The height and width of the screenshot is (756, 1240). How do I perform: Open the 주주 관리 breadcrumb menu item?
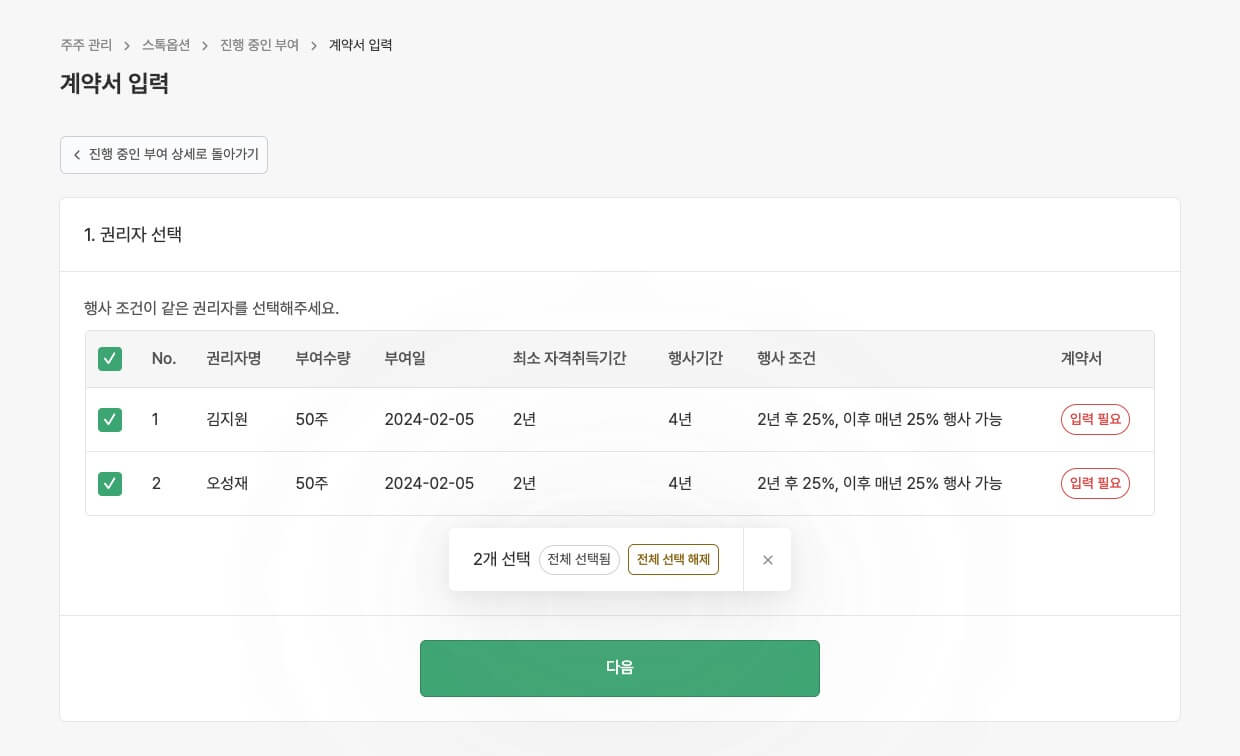[87, 45]
